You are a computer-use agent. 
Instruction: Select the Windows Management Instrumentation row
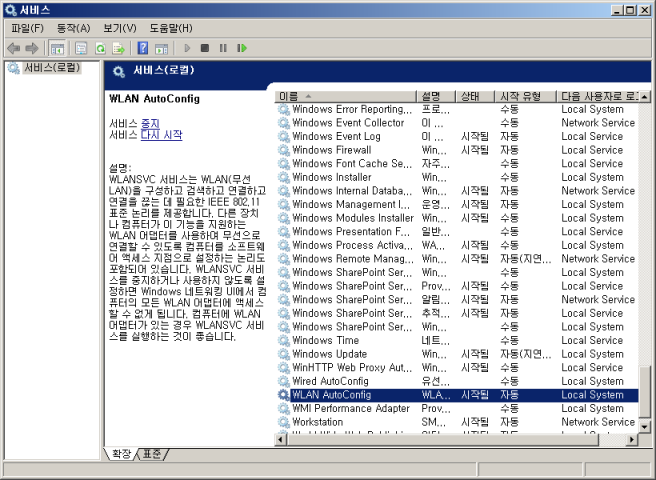point(457,205)
